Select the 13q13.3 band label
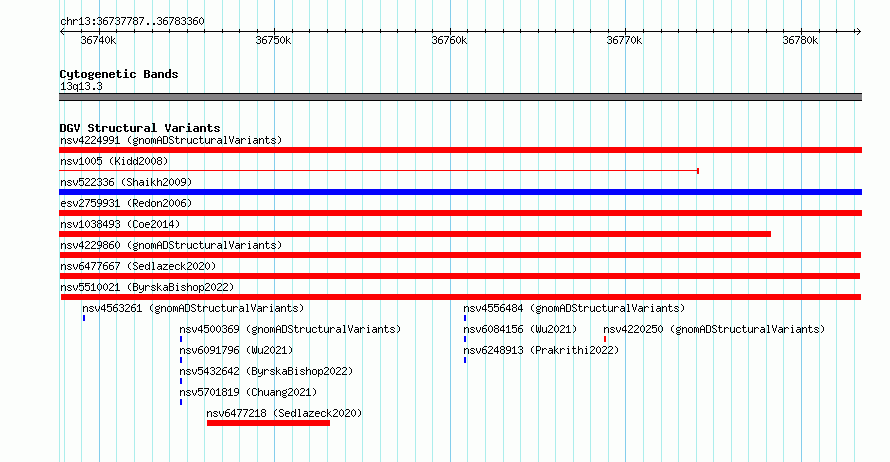 [x=81, y=86]
